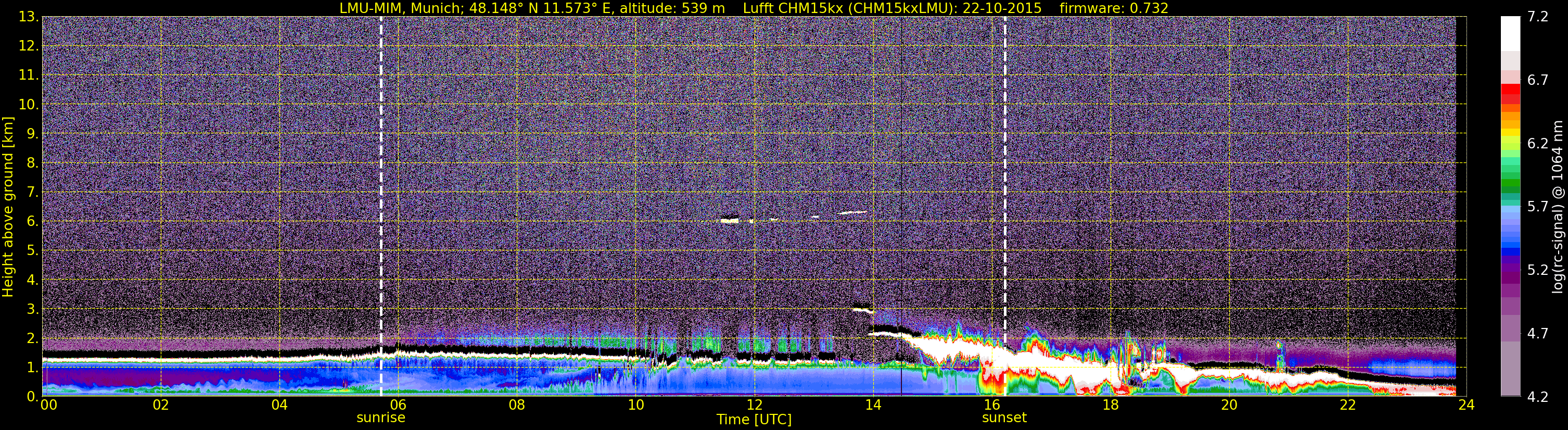Click the colorbar tick value 7.2
Image resolution: width=1568 pixels, height=430 pixels.
coord(1538,17)
